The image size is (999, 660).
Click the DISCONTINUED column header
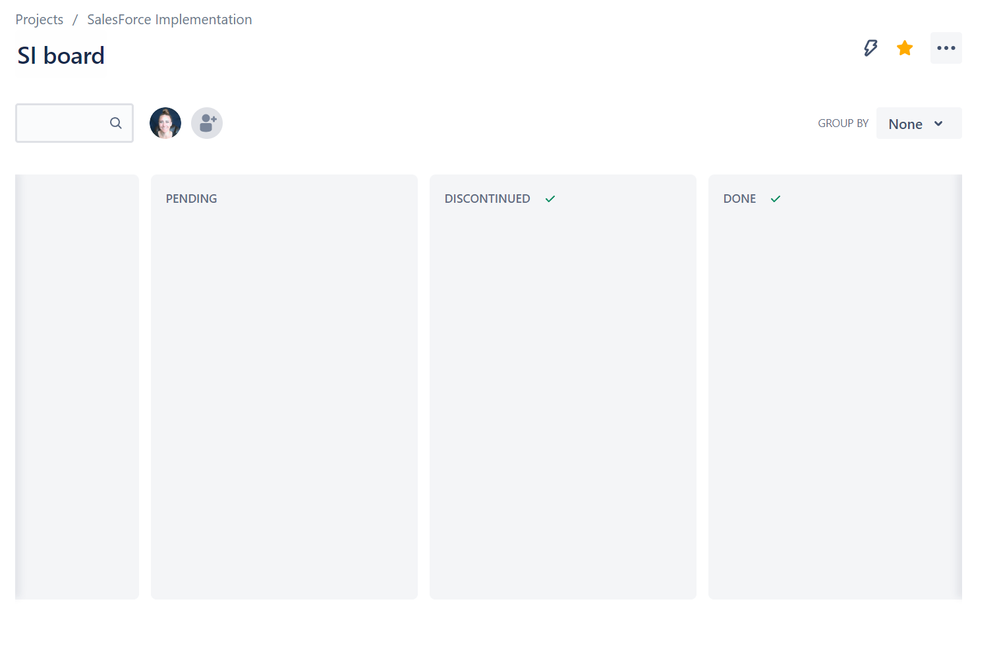coord(487,198)
